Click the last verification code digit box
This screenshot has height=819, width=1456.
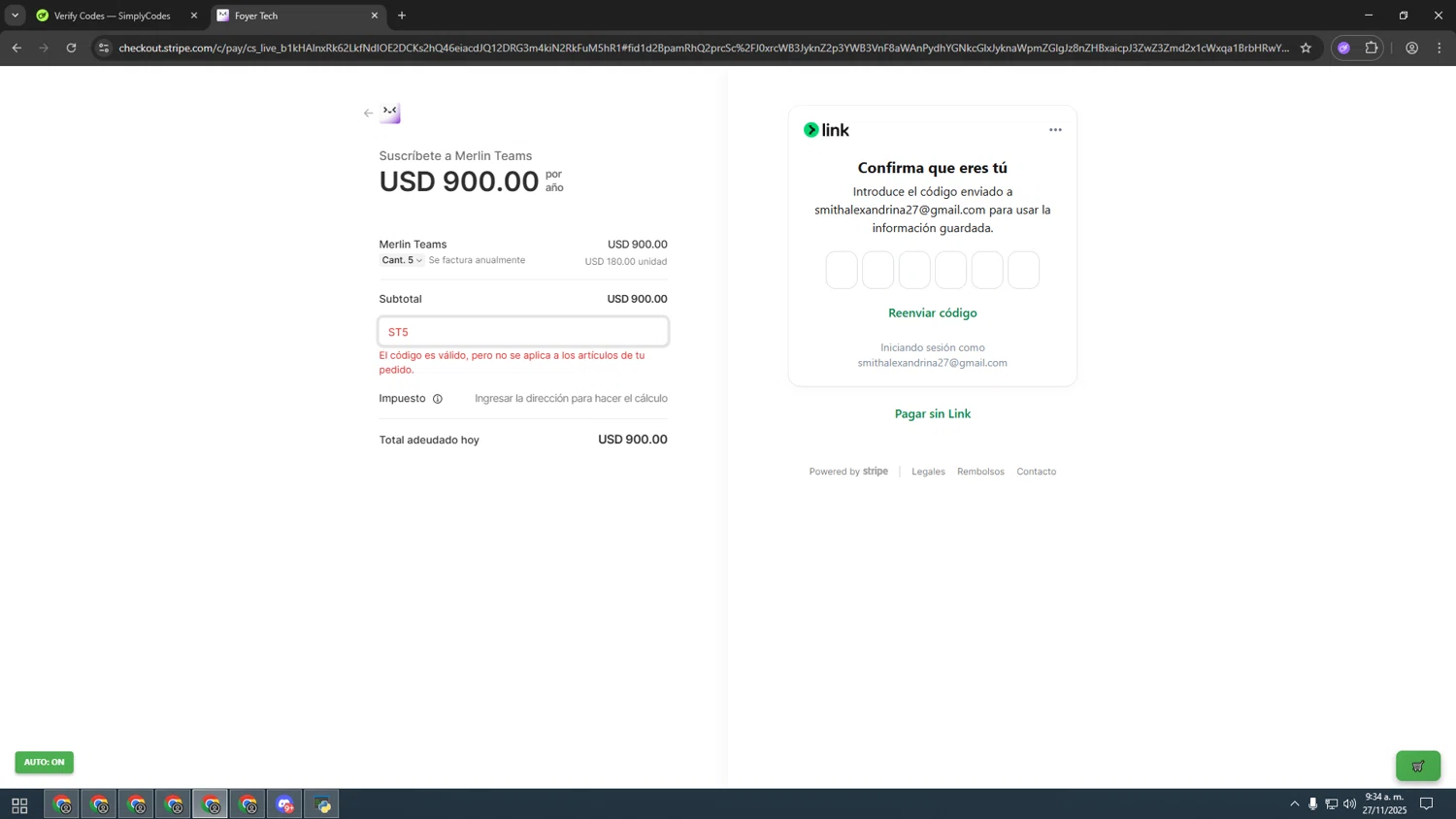click(1023, 270)
